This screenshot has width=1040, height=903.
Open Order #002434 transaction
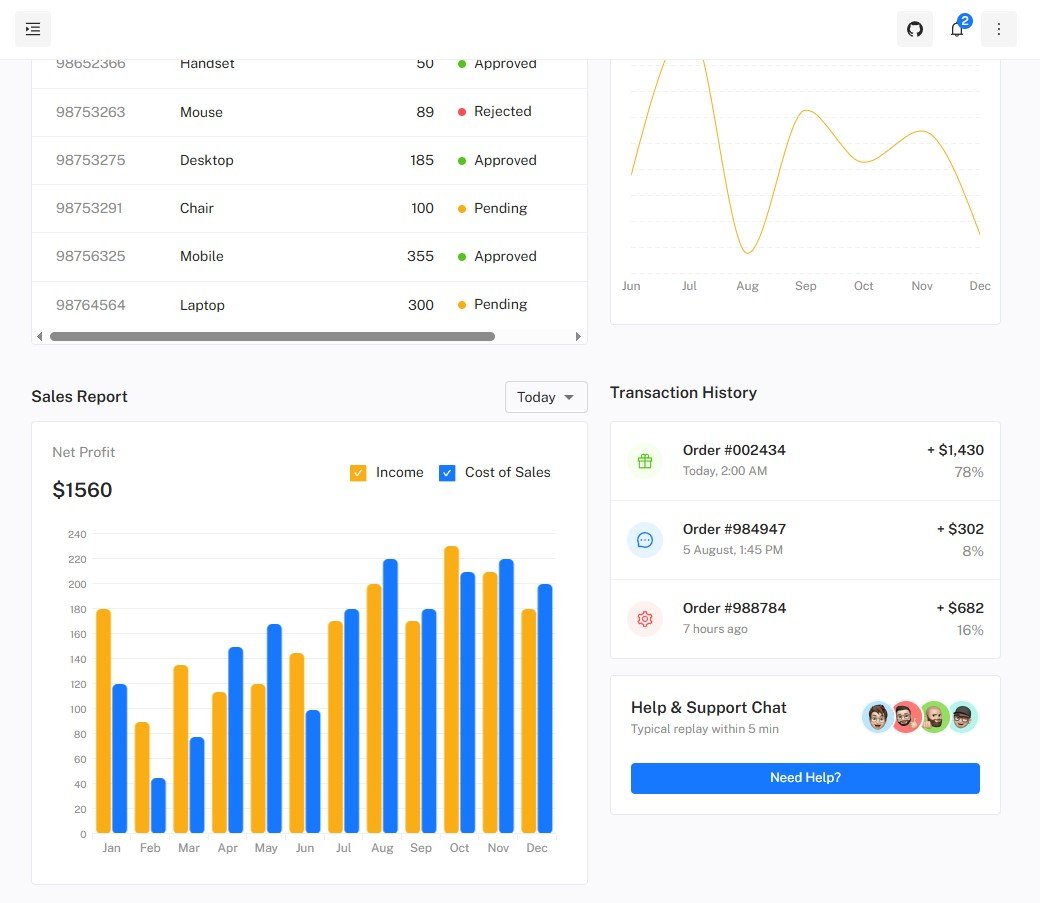(x=734, y=451)
